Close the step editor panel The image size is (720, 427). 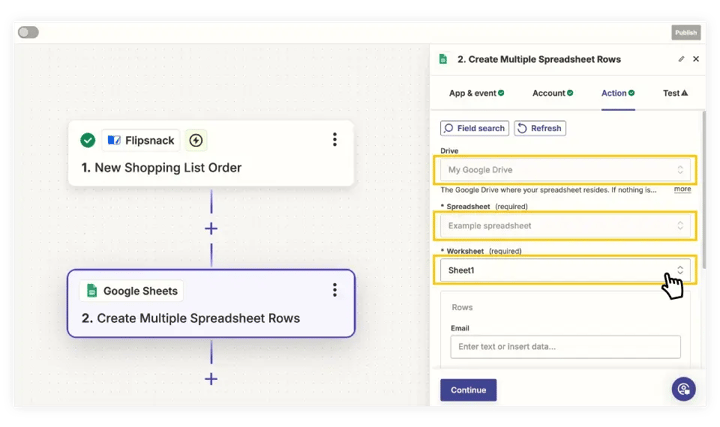pos(696,59)
